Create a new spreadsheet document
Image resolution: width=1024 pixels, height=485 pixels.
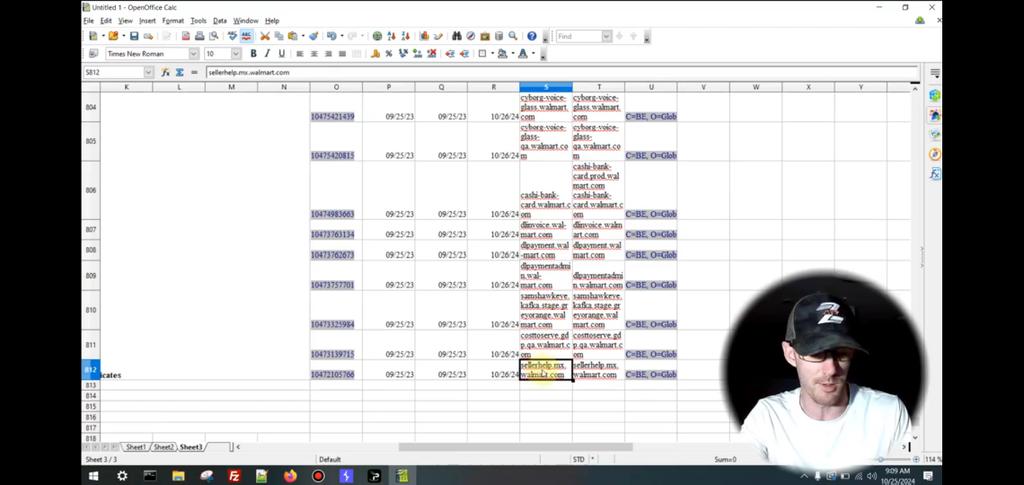93,37
